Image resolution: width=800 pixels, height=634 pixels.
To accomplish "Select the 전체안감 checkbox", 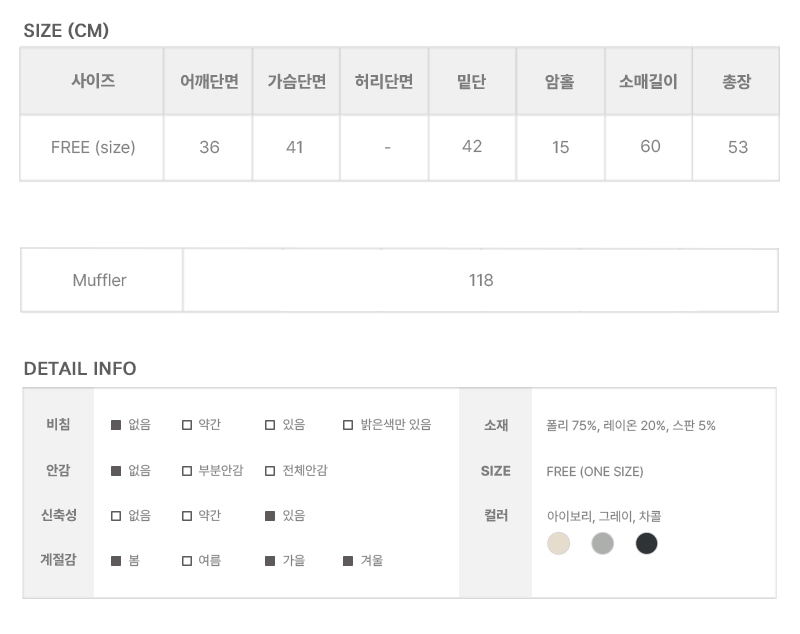I will tap(270, 471).
